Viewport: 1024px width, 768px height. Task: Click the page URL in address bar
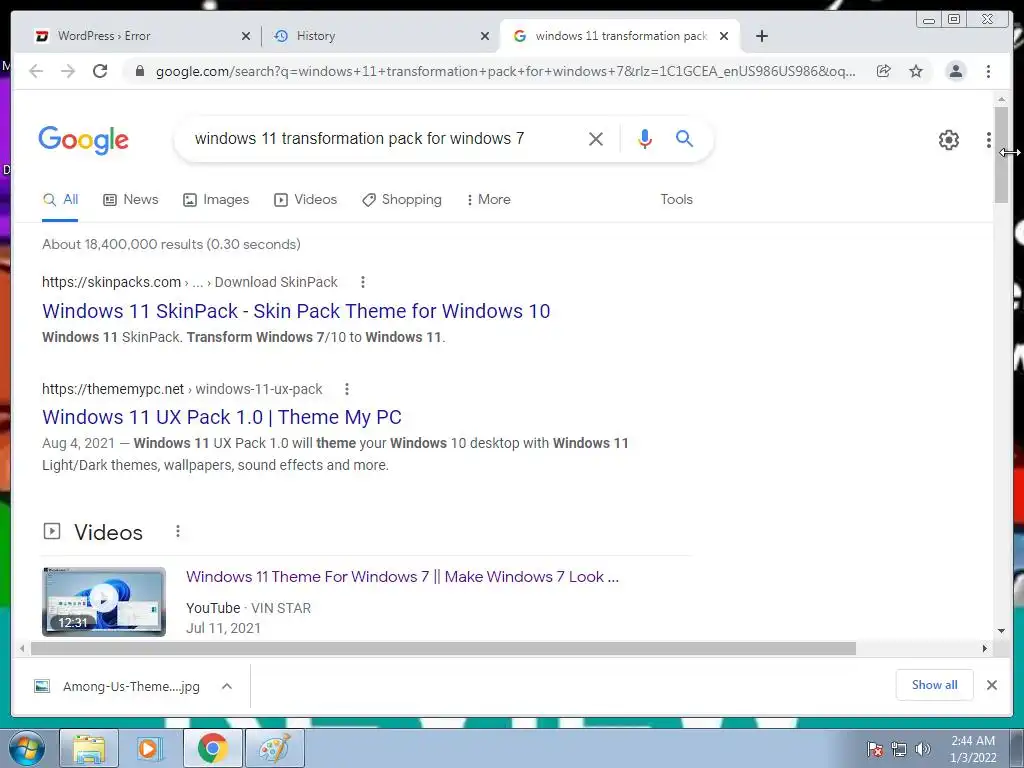[x=505, y=71]
